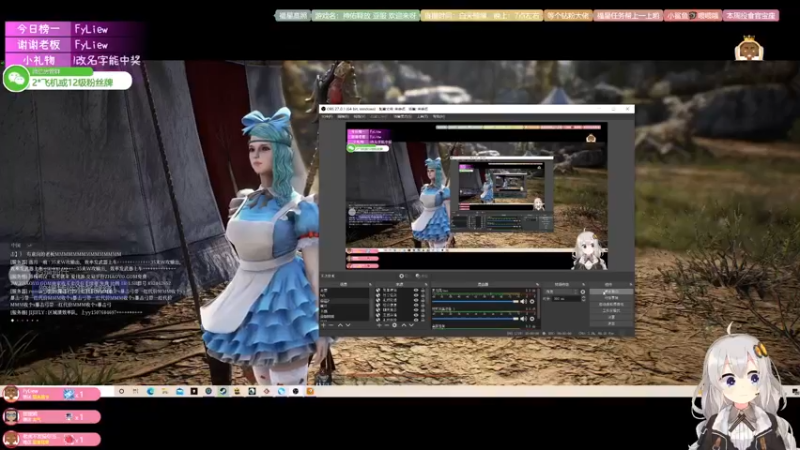Screen dimensions: 800x450
Task: Open the transition properties gear in Scene Transitions
Action: pyautogui.click(x=583, y=292)
